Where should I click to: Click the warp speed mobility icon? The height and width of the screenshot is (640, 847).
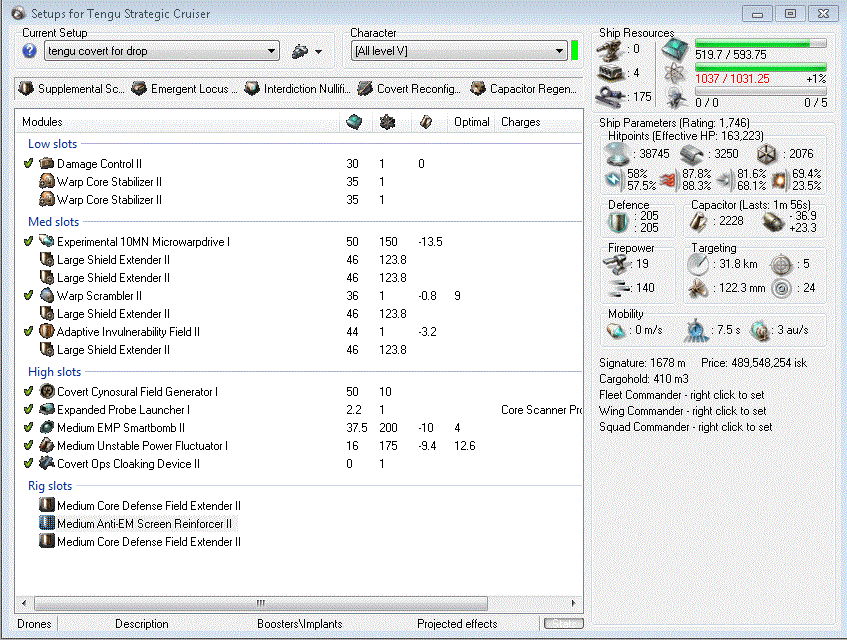(759, 331)
